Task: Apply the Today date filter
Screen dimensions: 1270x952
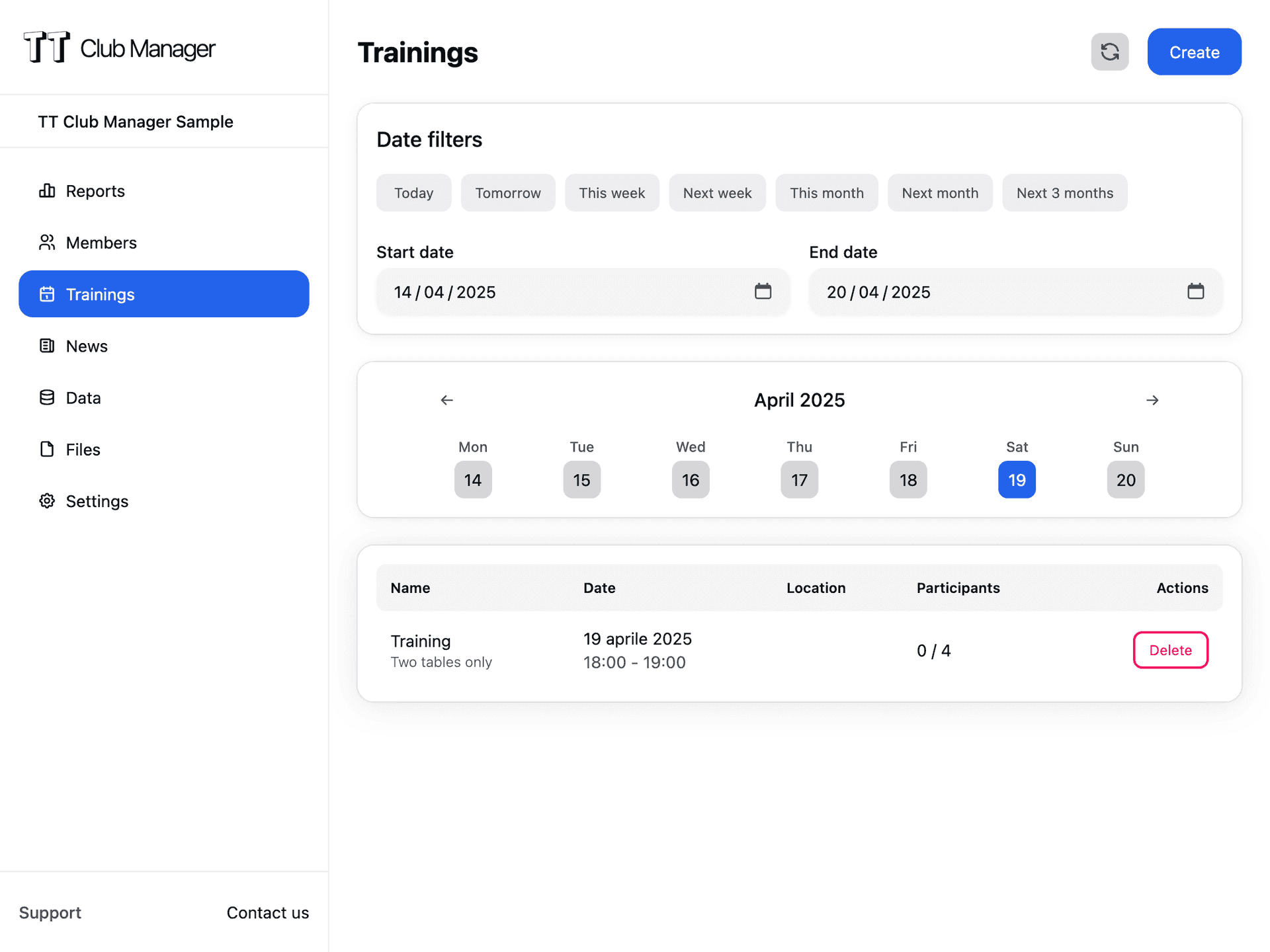Action: [x=413, y=193]
